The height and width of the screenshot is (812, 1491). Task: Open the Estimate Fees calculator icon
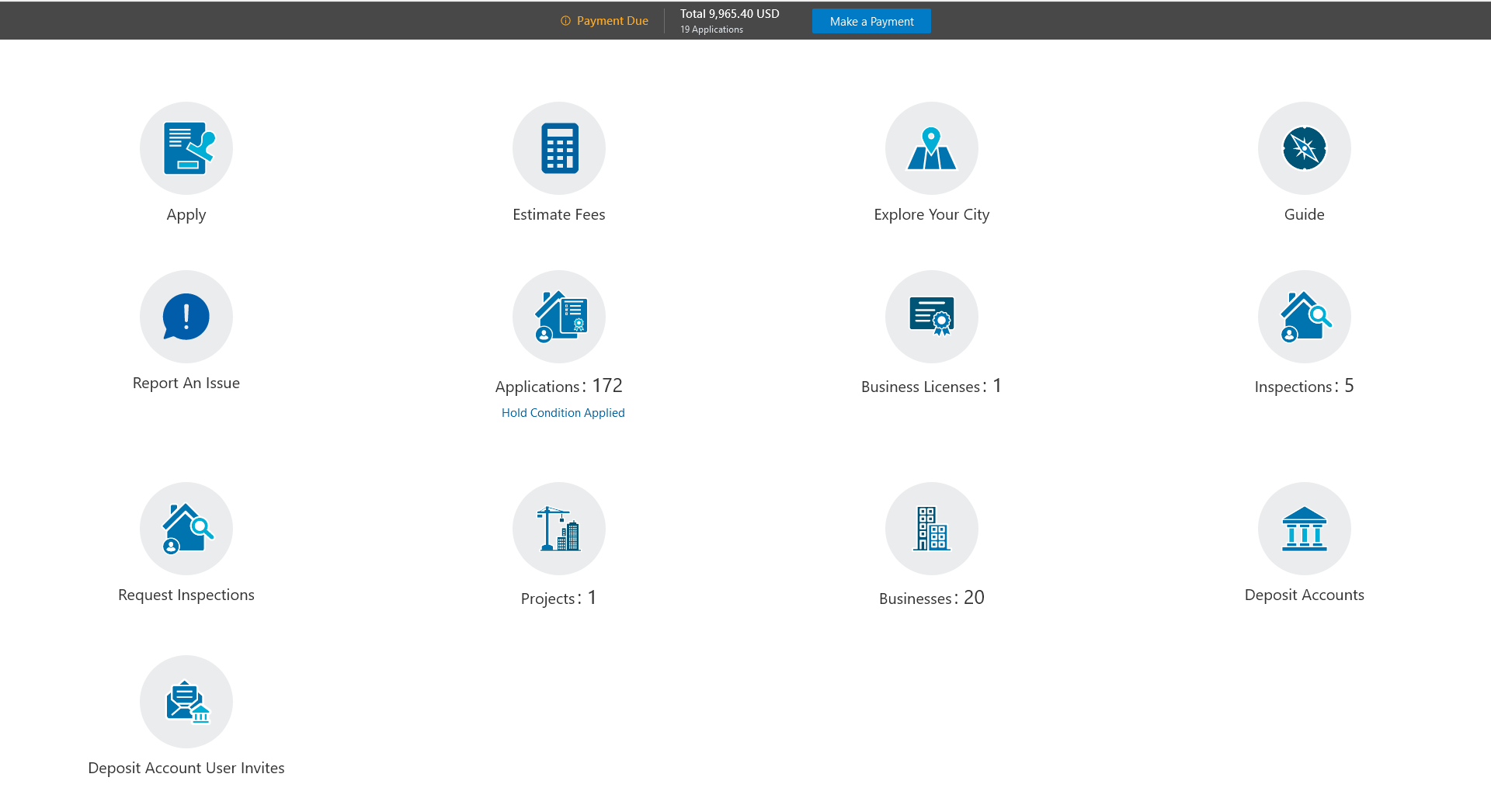click(559, 148)
